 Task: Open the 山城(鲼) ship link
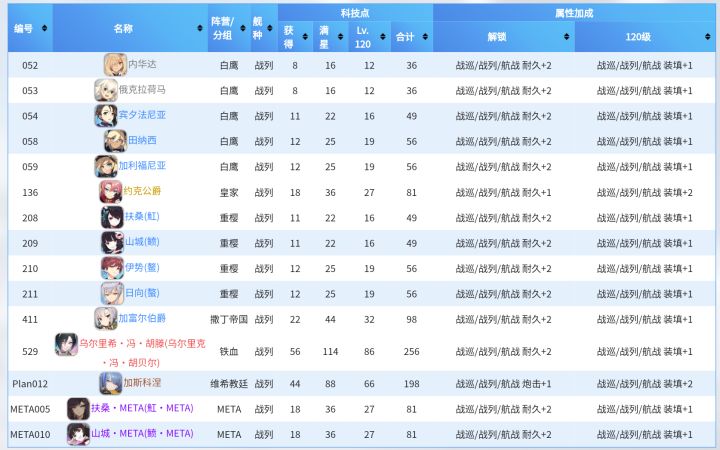click(x=142, y=241)
